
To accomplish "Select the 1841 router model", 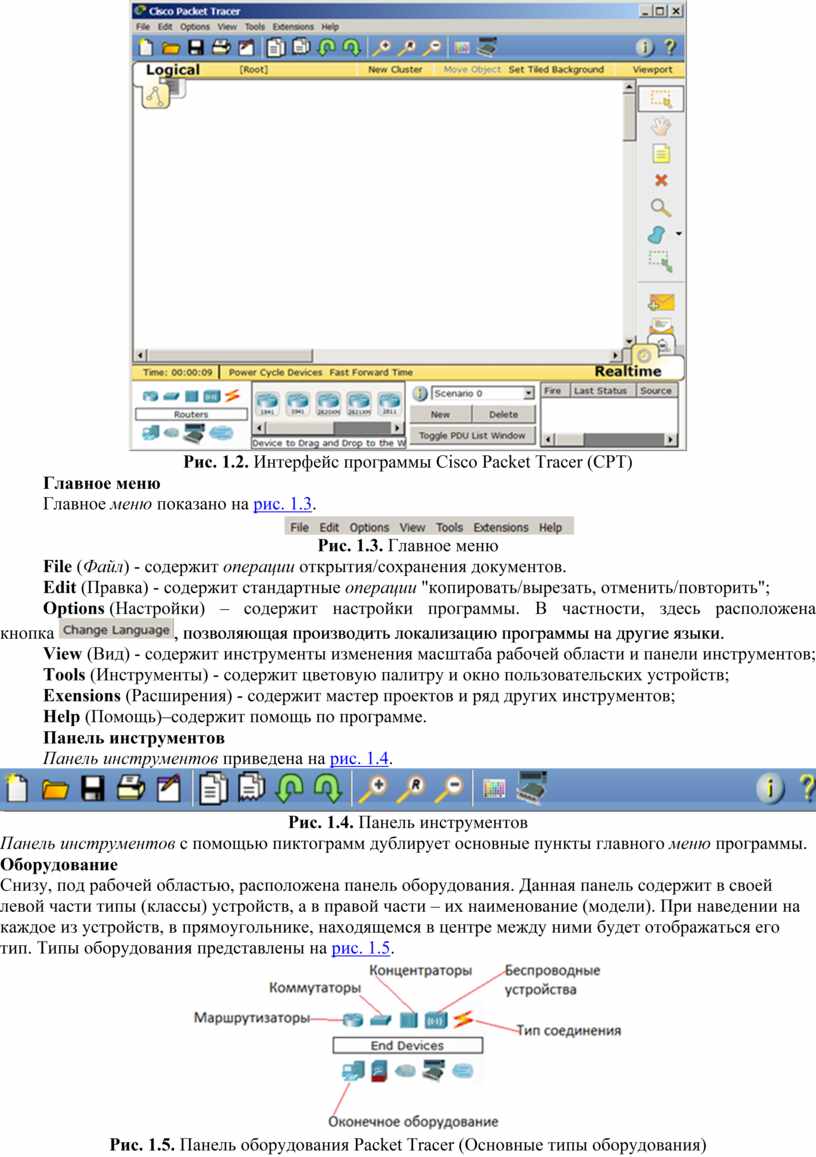I will coord(266,404).
